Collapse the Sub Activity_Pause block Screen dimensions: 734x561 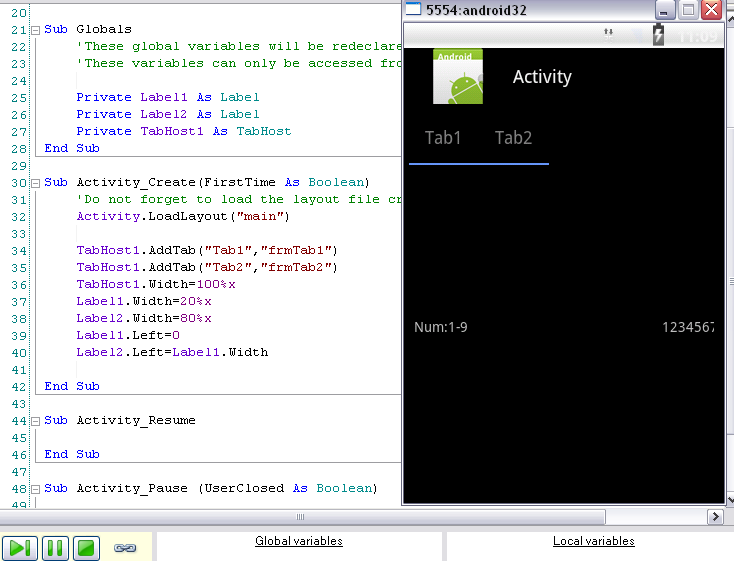coord(36,489)
